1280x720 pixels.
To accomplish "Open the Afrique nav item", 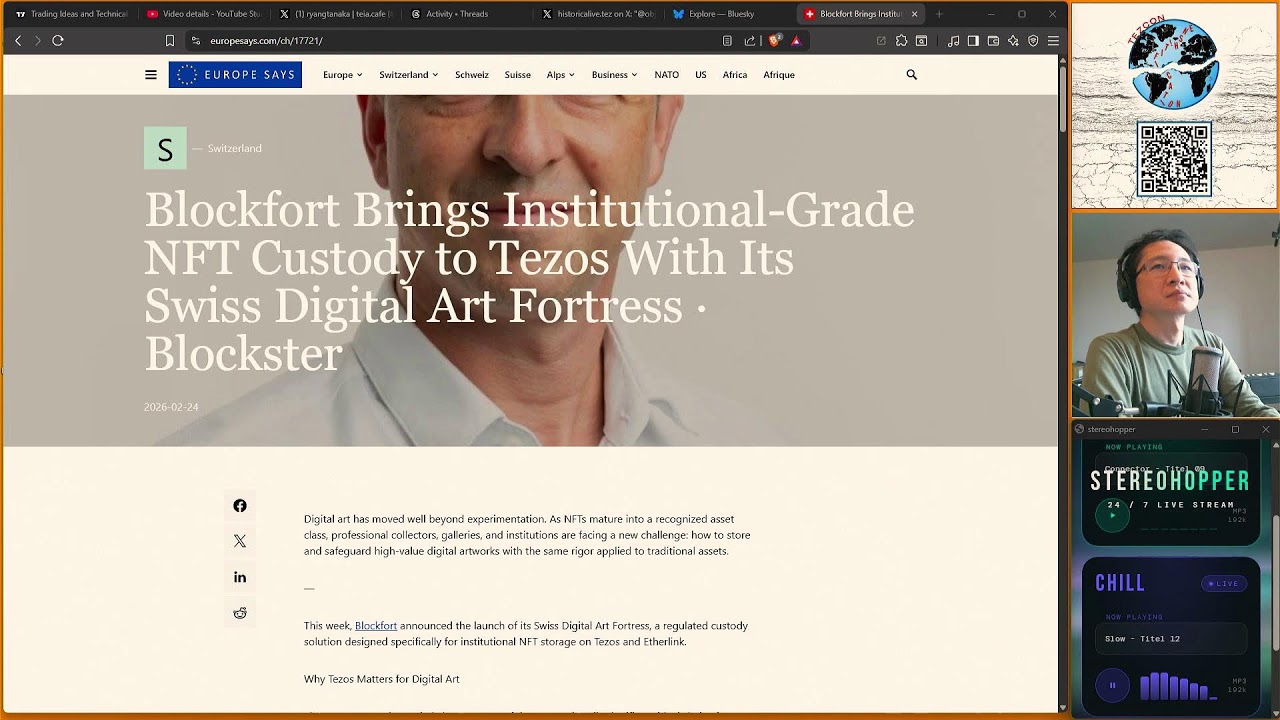I will [x=779, y=75].
